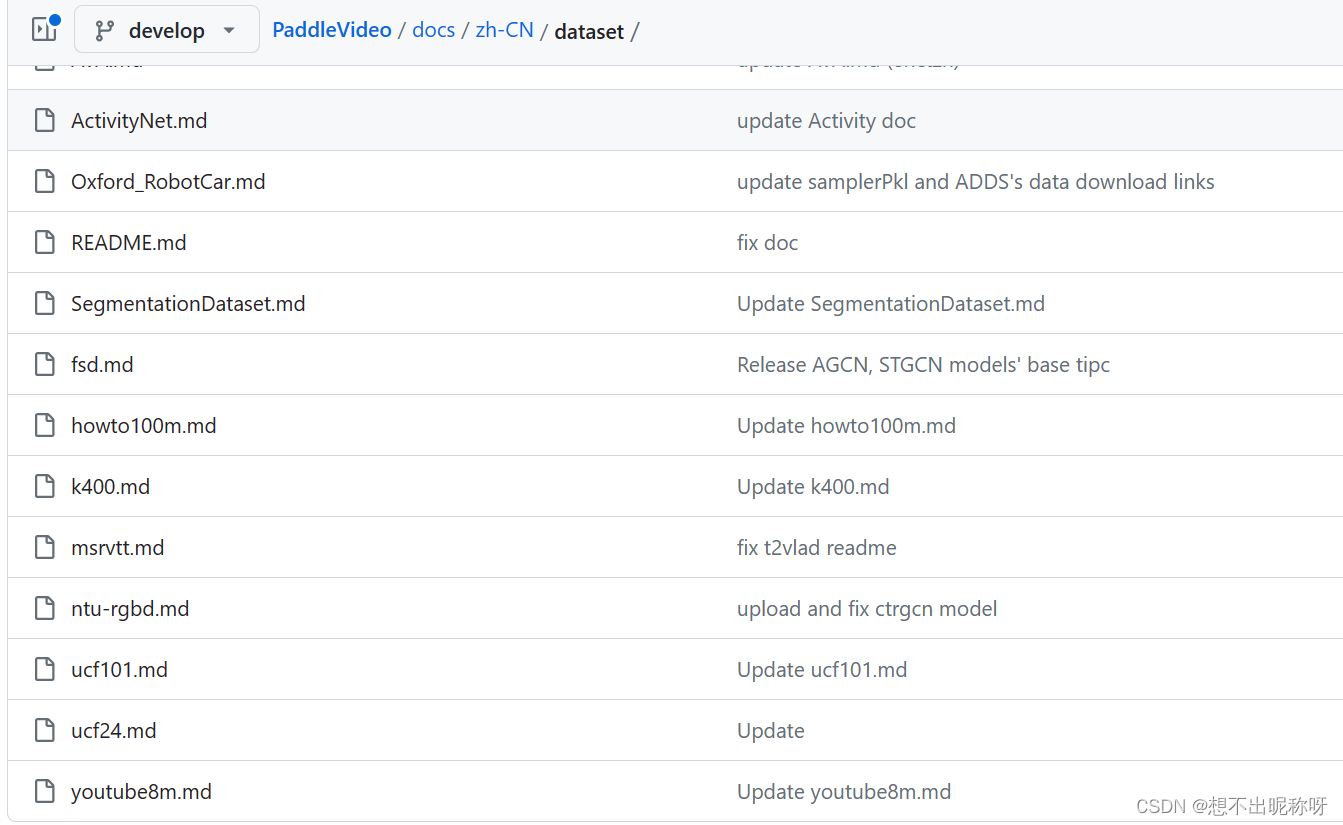View commit 'Update youtube8m.md'
Image resolution: width=1343 pixels, height=825 pixels.
click(x=844, y=792)
